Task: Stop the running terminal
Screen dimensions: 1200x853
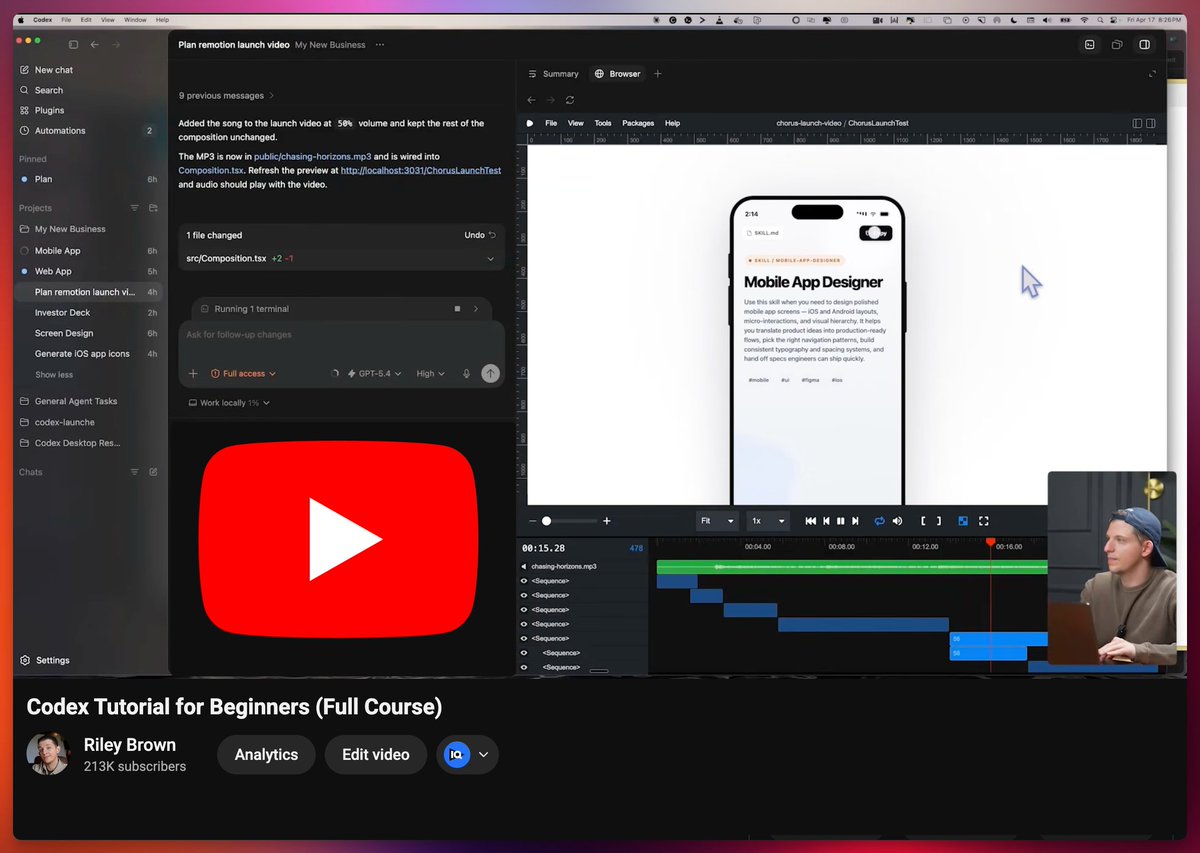Action: point(457,309)
